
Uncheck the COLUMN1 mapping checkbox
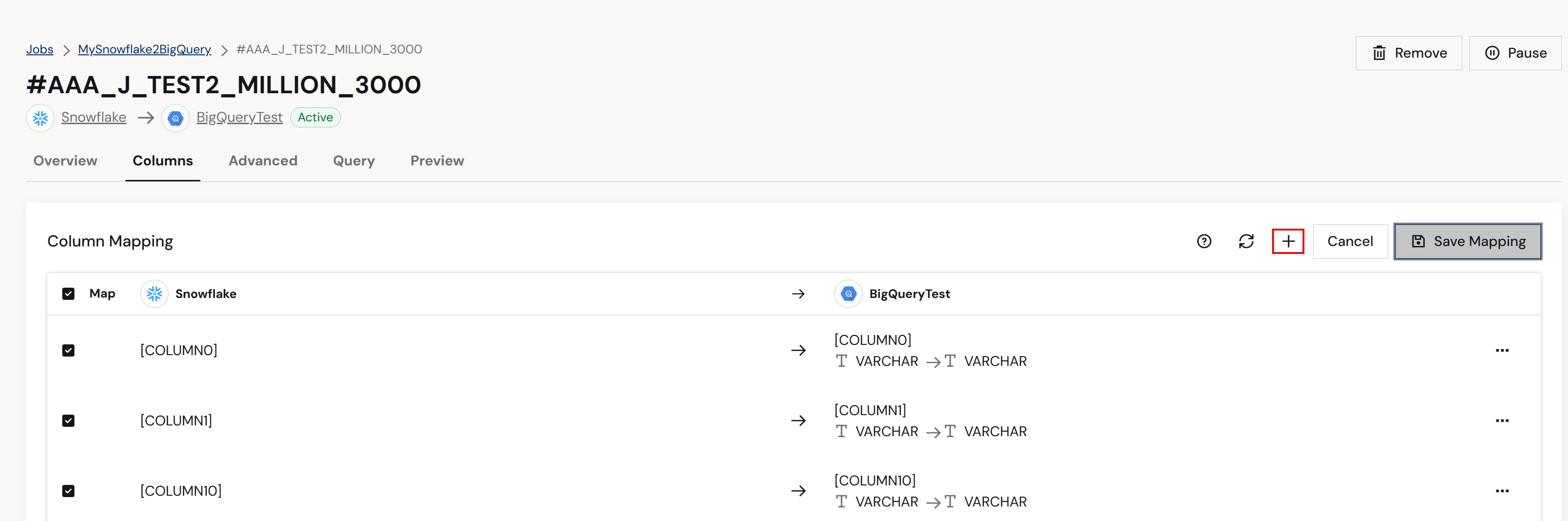click(68, 420)
